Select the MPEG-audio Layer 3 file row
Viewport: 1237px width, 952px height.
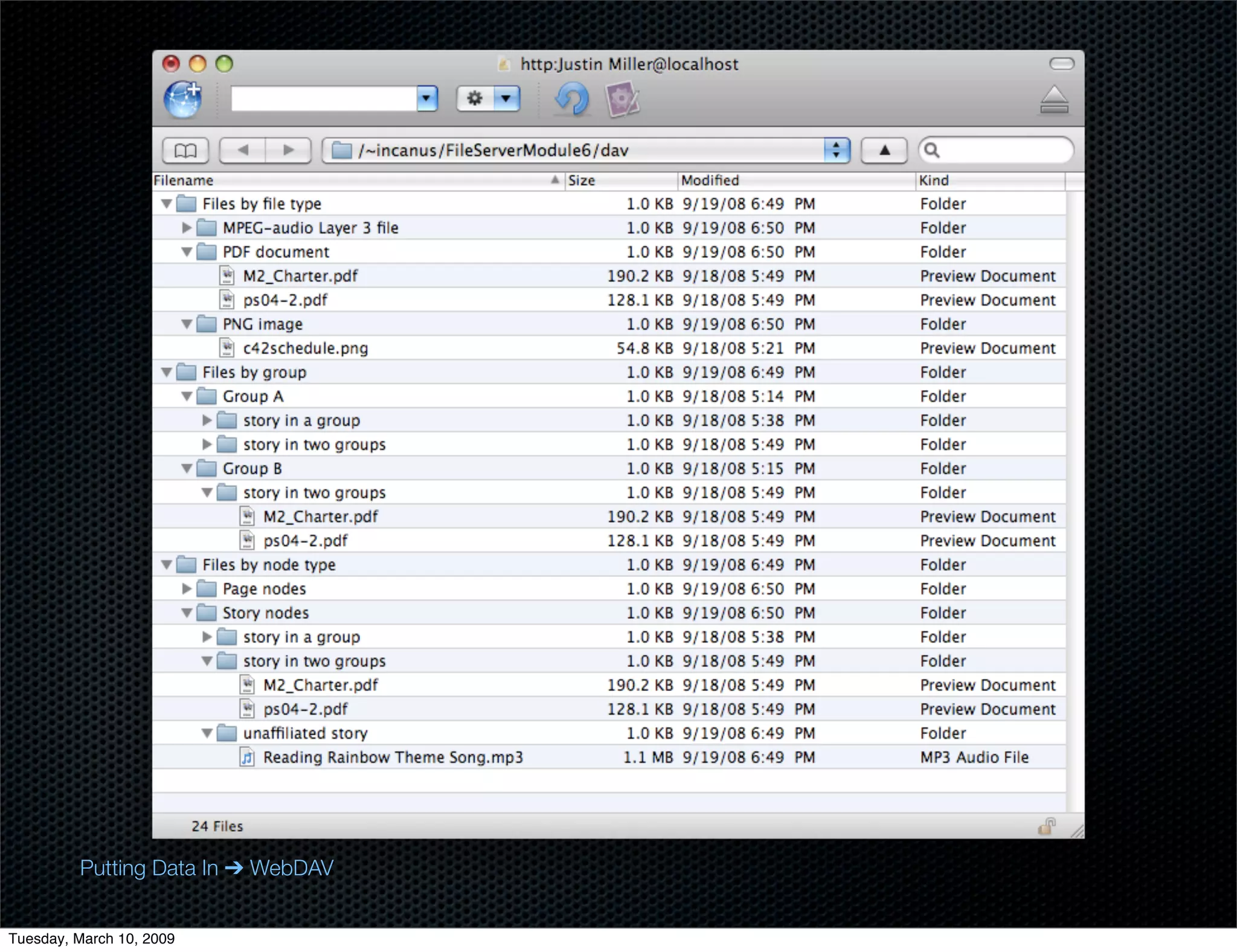(x=609, y=228)
